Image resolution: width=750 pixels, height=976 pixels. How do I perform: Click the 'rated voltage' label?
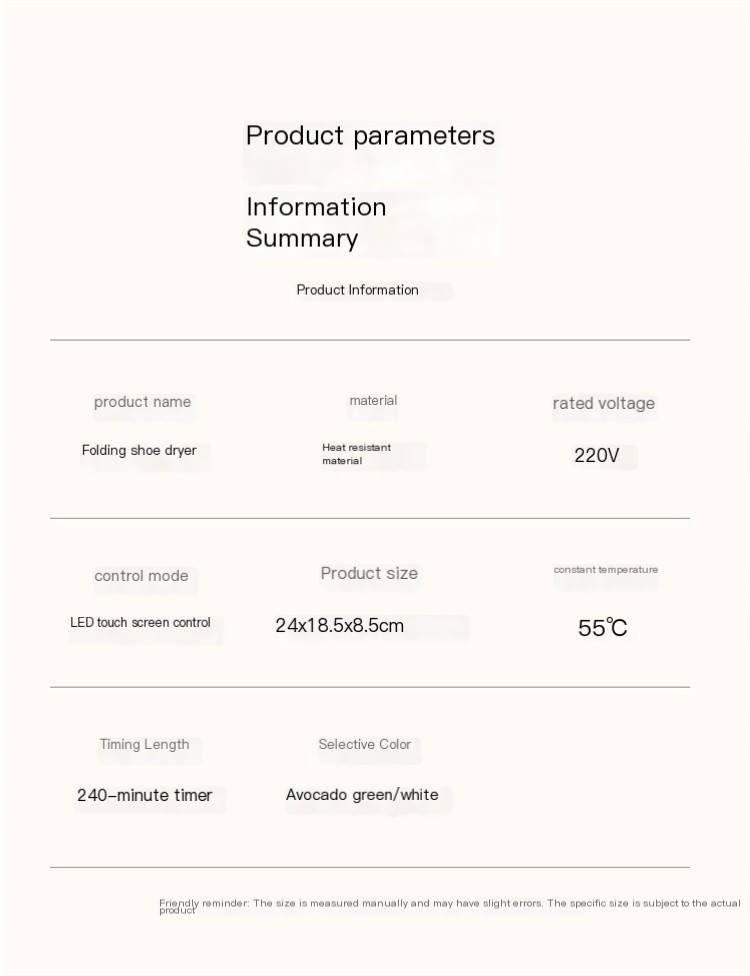point(603,403)
